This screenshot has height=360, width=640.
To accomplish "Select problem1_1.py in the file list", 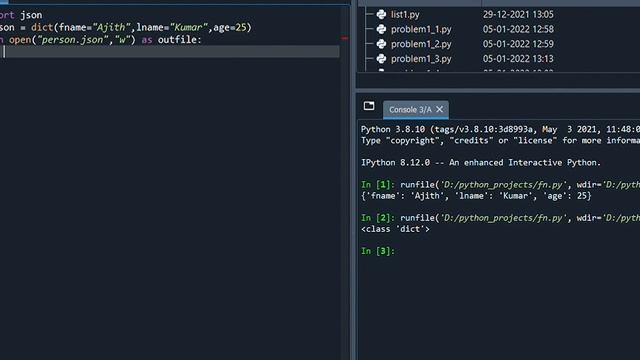I will pos(421,29).
